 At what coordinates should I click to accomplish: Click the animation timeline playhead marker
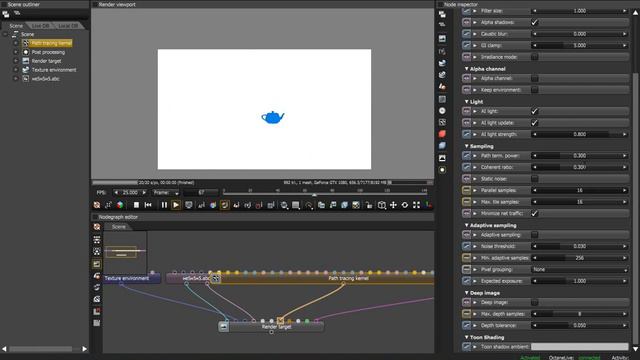pos(314,195)
